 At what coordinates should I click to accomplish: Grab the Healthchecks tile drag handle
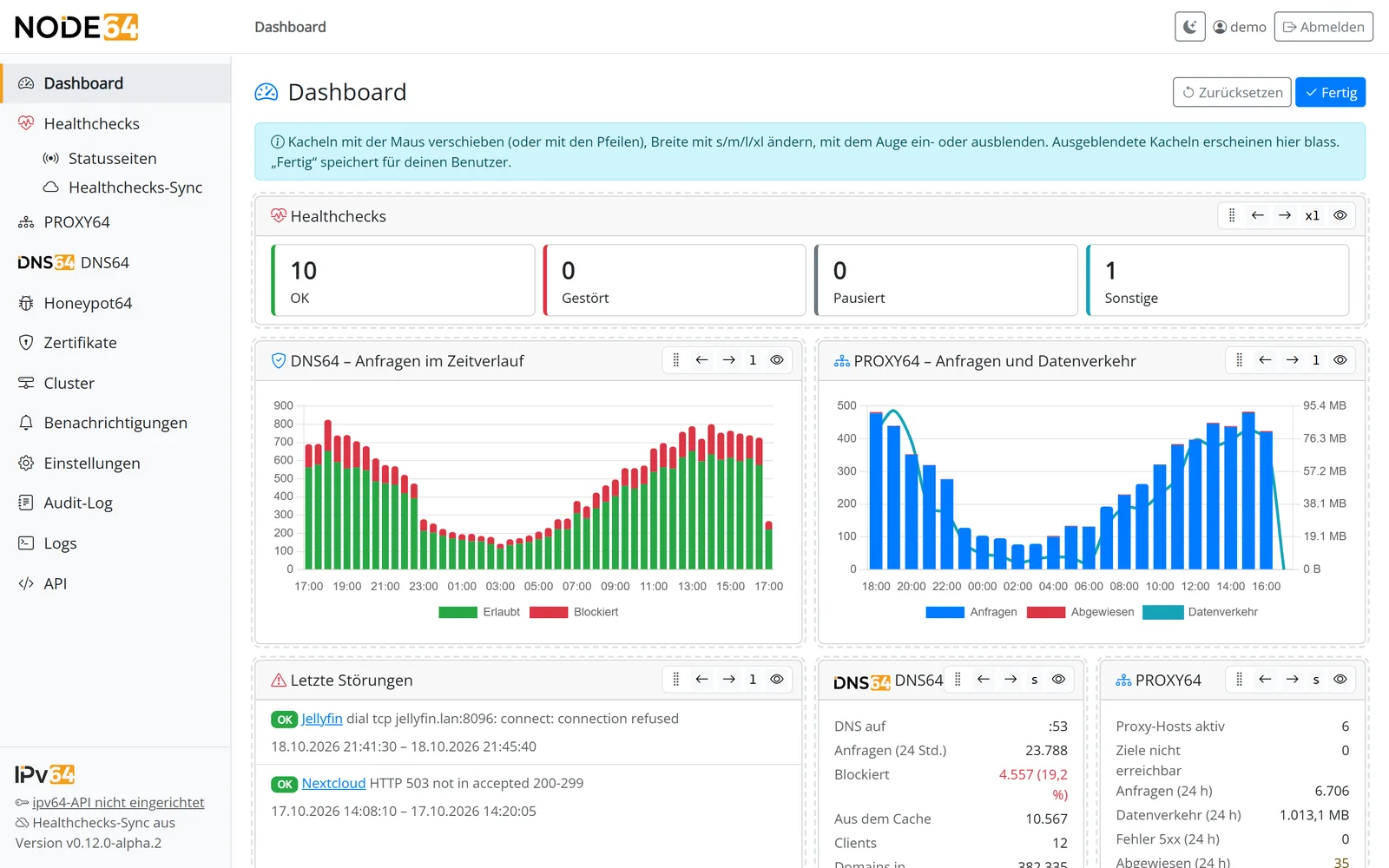click(x=1231, y=215)
